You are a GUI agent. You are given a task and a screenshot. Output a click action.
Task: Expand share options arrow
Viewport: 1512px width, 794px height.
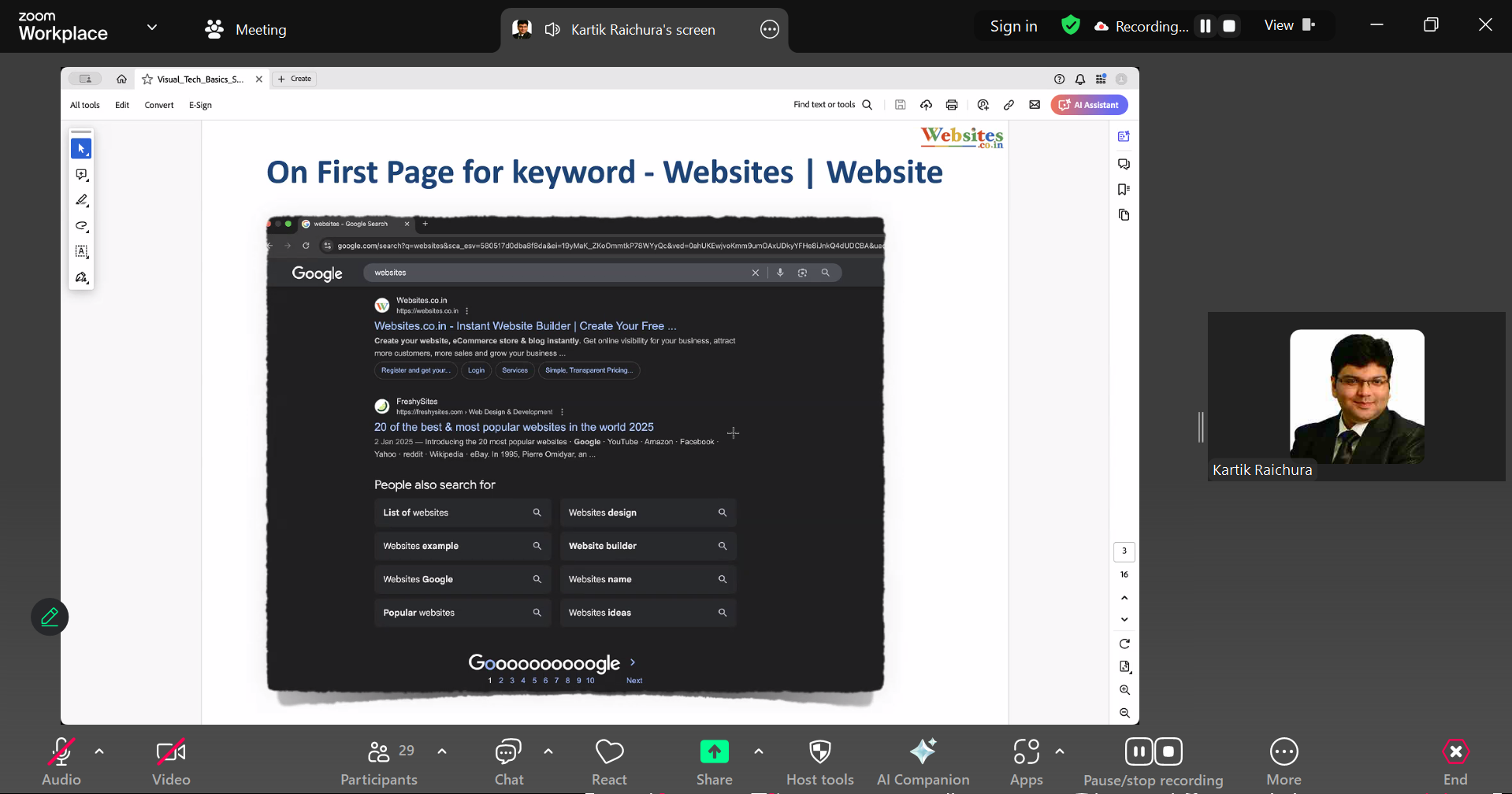point(759,751)
